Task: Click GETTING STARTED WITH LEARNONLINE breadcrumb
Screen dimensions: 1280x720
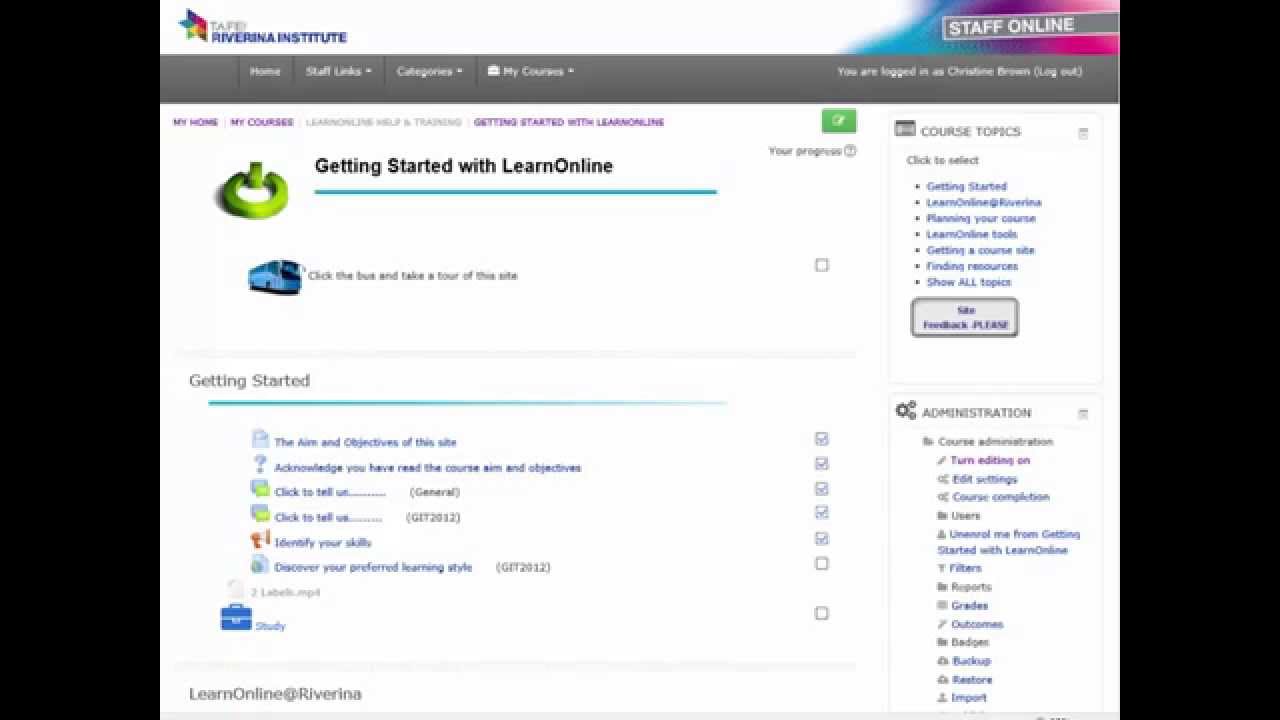Action: 569,122
